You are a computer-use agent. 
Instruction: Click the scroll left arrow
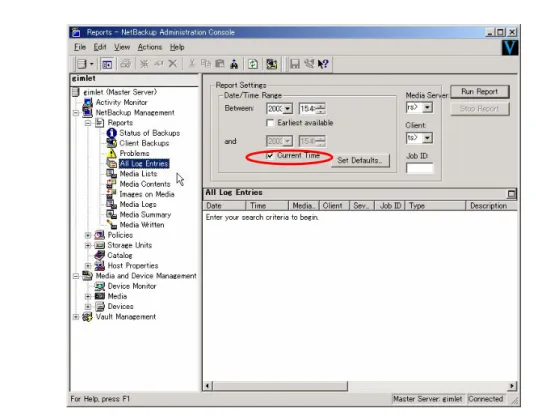pos(207,386)
